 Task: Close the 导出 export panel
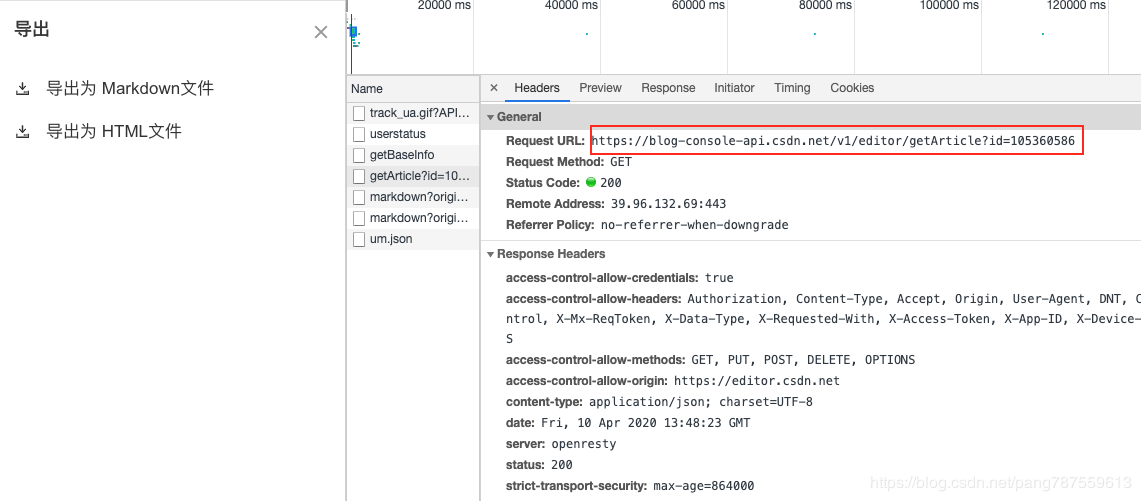click(321, 32)
